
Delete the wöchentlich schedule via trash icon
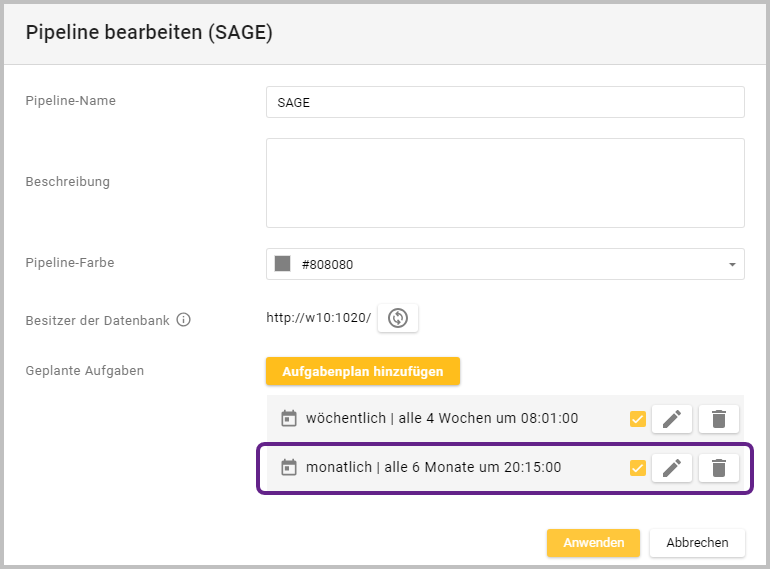point(718,419)
